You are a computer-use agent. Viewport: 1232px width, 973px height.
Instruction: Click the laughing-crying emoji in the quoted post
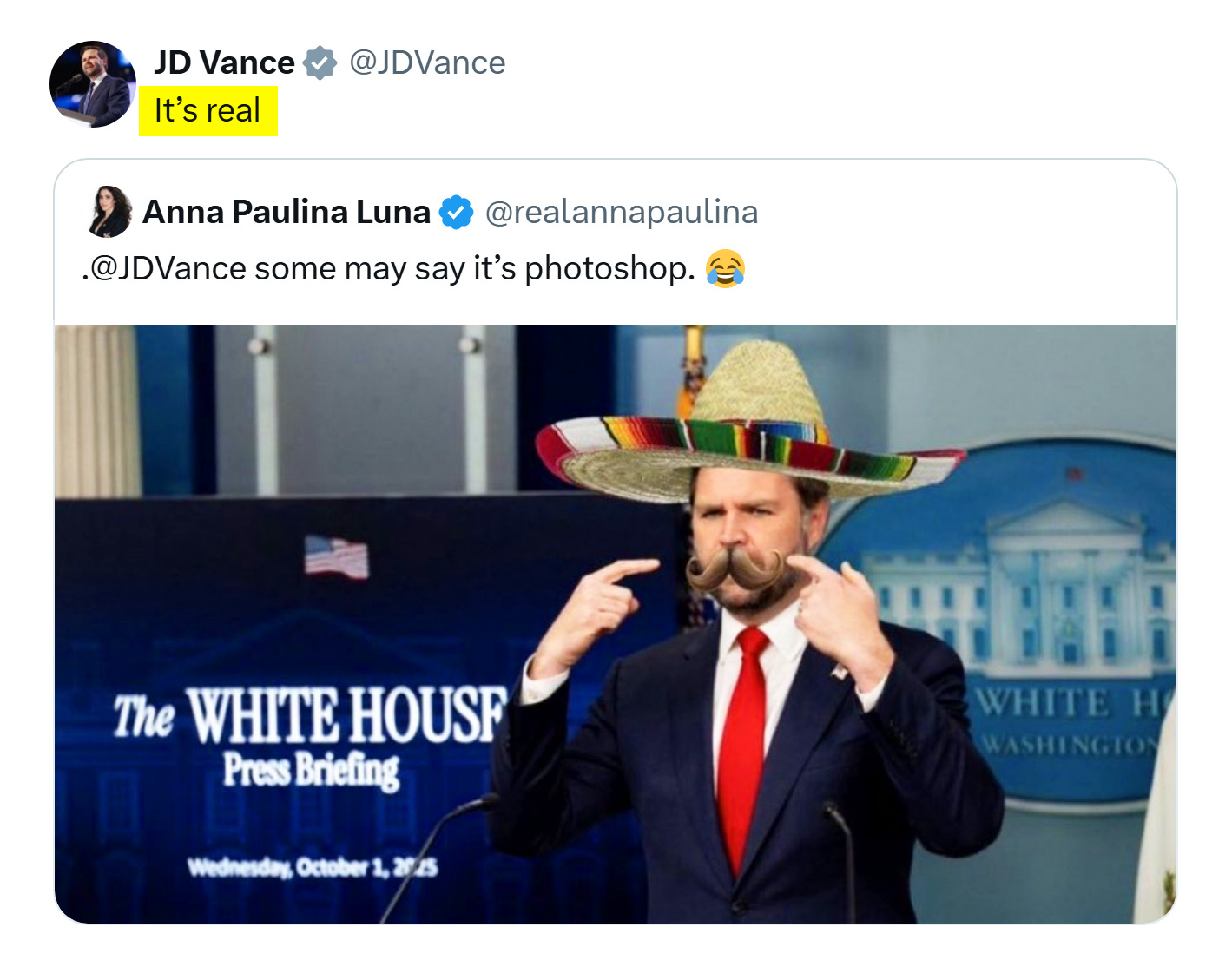725,268
